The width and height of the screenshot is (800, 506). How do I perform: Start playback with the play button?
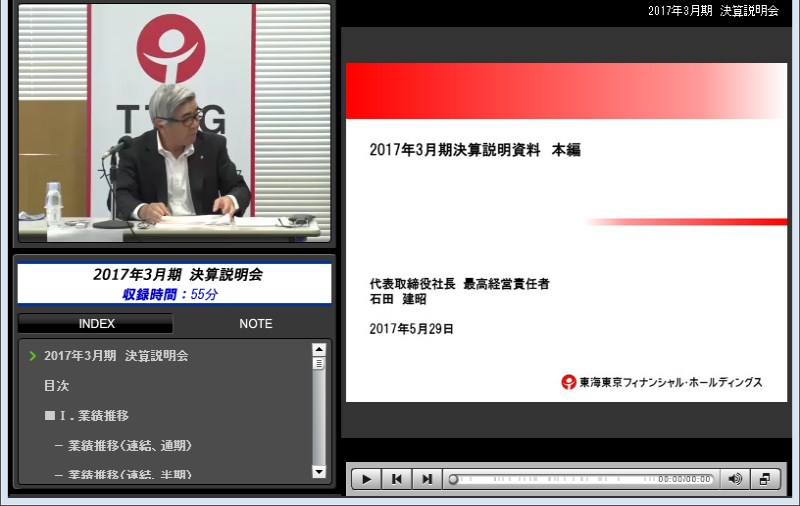pyautogui.click(x=366, y=479)
